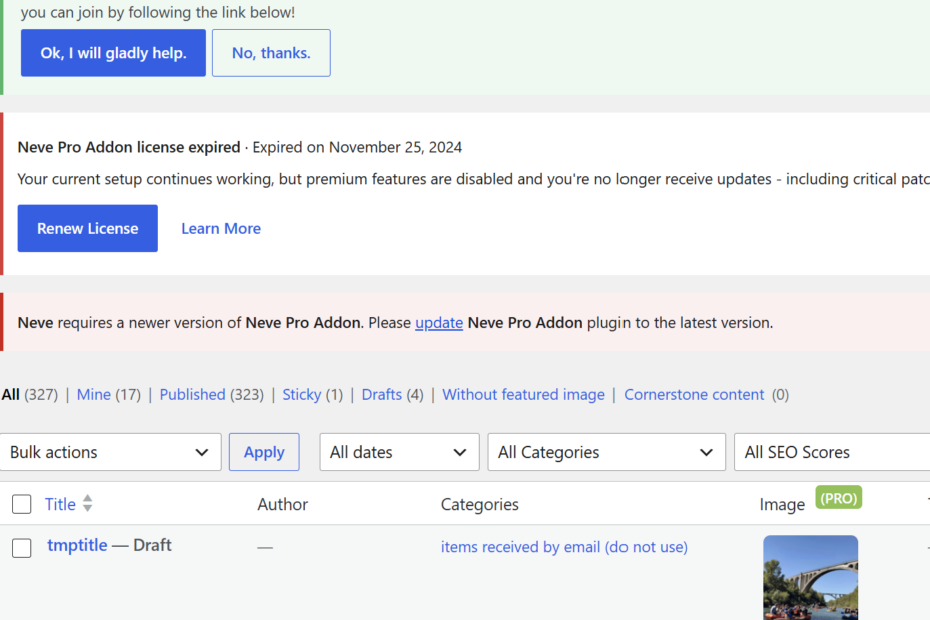The width and height of the screenshot is (930, 620).
Task: Open the All Categories dropdown
Action: coord(606,452)
